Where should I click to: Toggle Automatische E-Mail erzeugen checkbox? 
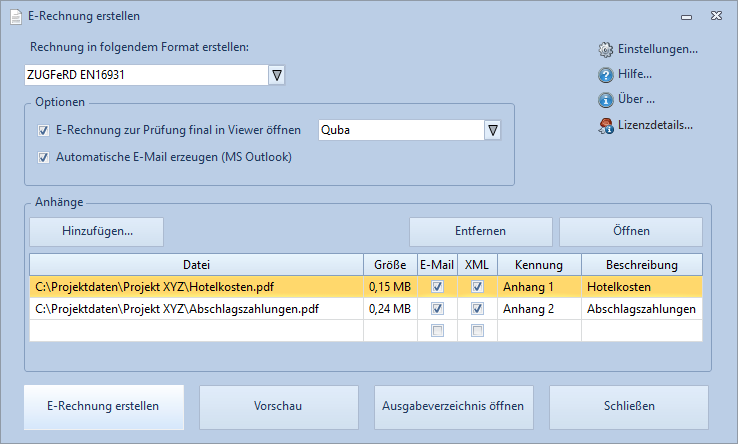coord(43,157)
